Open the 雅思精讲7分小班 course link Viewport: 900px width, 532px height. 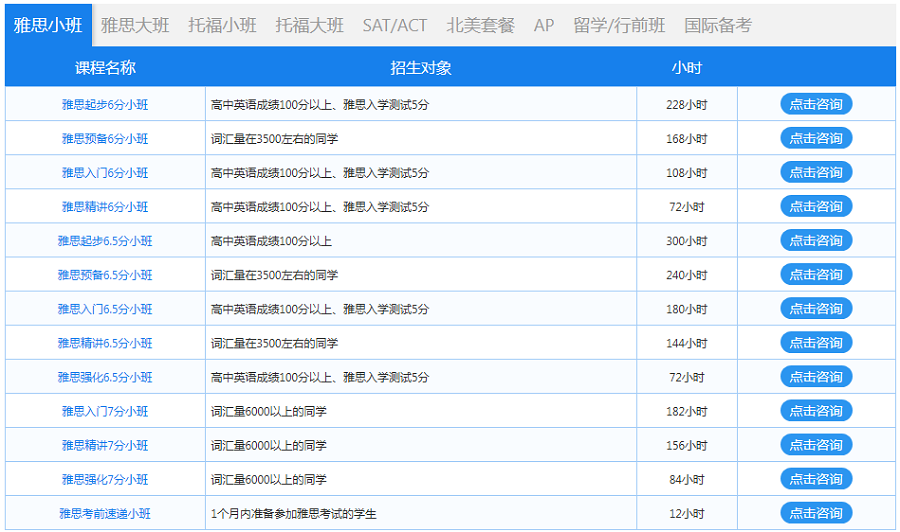[x=105, y=445]
